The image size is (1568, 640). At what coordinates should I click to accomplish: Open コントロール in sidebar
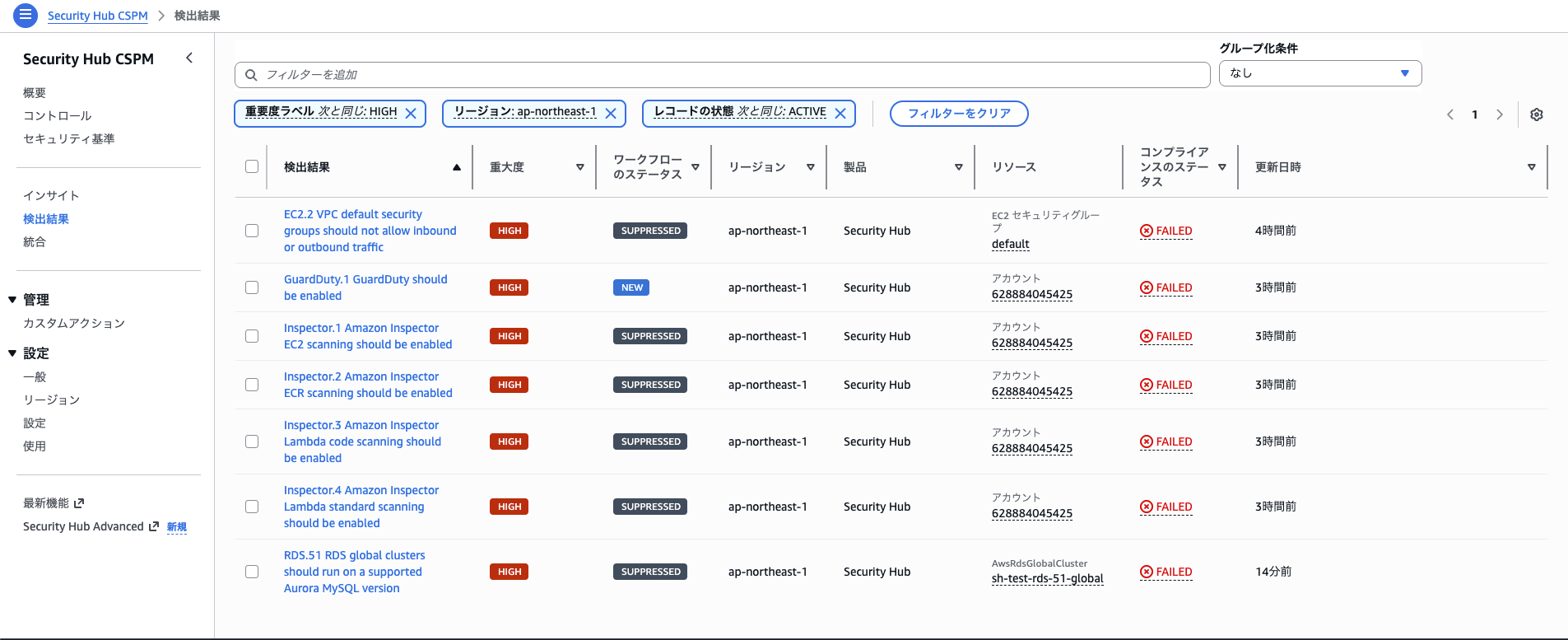point(58,116)
